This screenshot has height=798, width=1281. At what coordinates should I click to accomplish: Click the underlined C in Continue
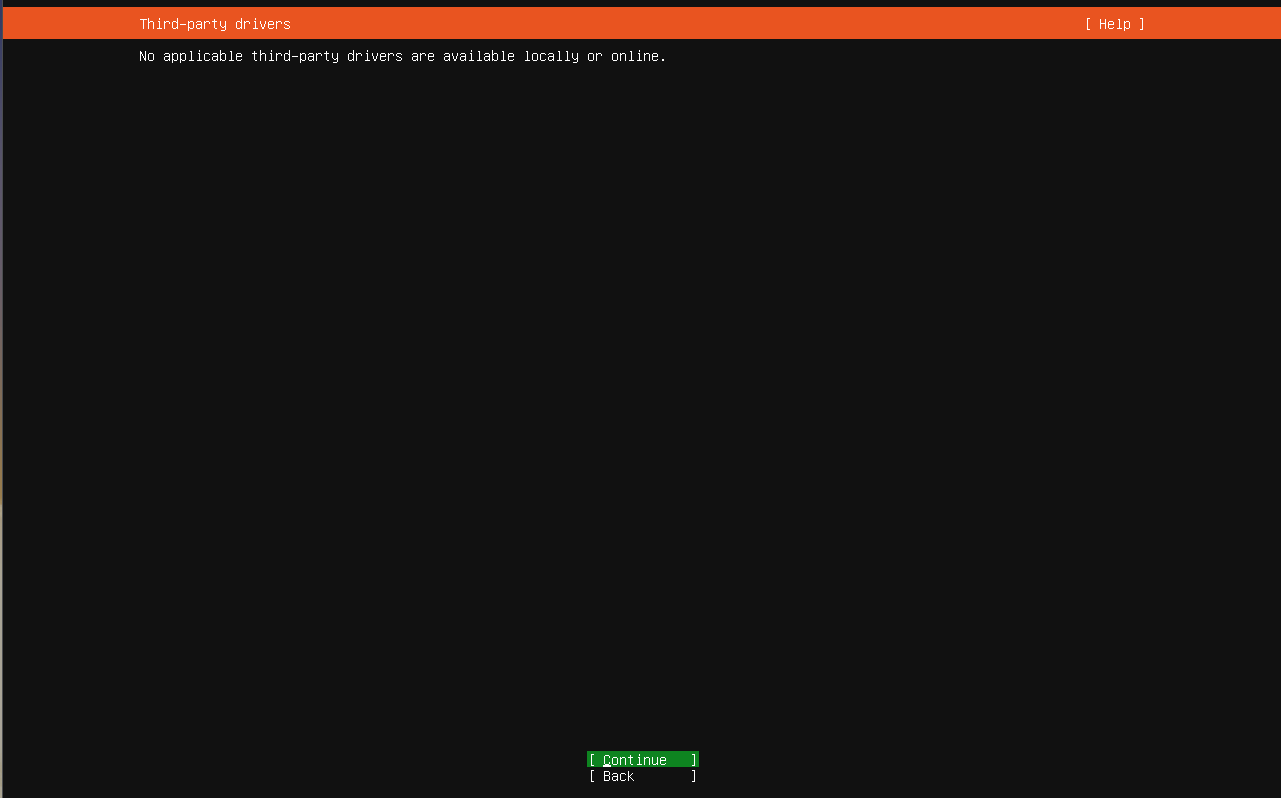tap(607, 760)
